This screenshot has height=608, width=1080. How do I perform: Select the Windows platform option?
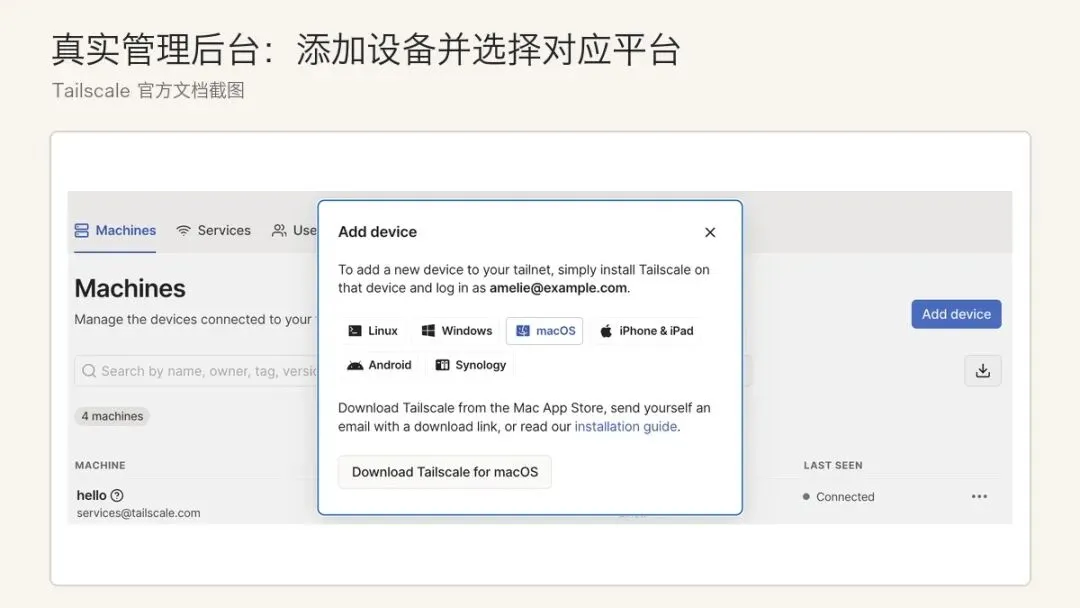click(457, 331)
